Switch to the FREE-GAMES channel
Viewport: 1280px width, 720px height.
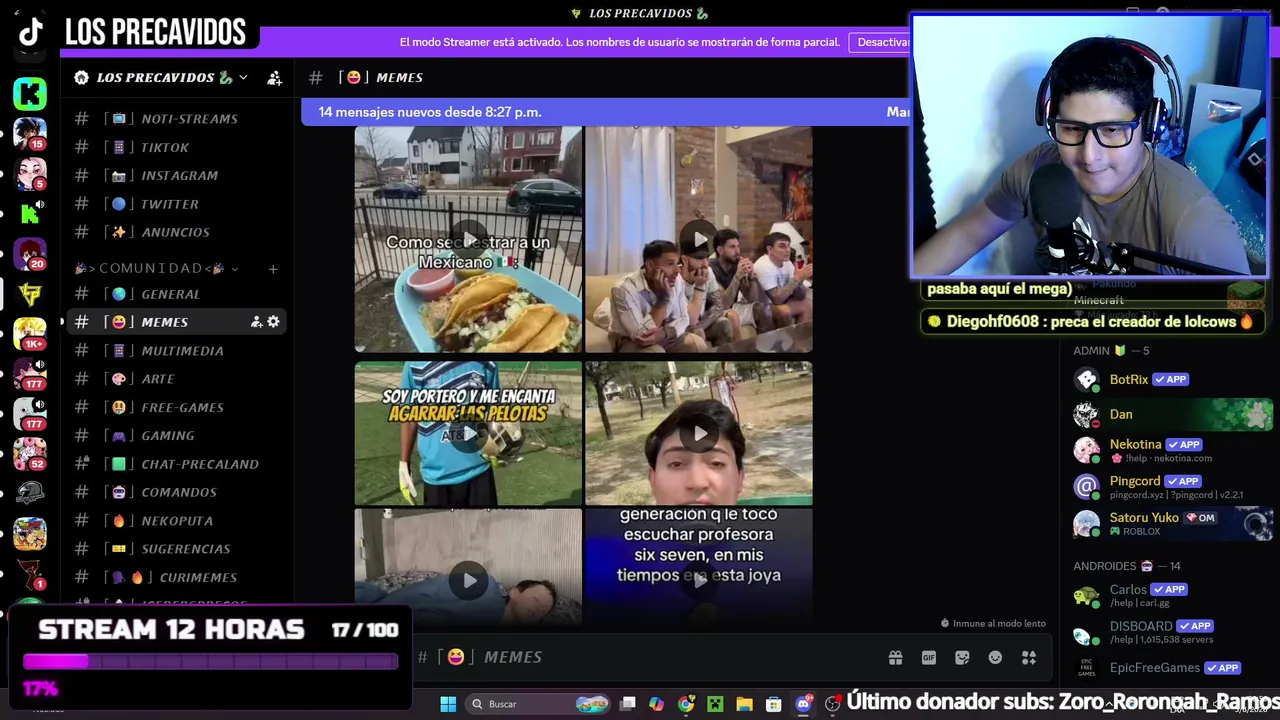pyautogui.click(x=178, y=407)
